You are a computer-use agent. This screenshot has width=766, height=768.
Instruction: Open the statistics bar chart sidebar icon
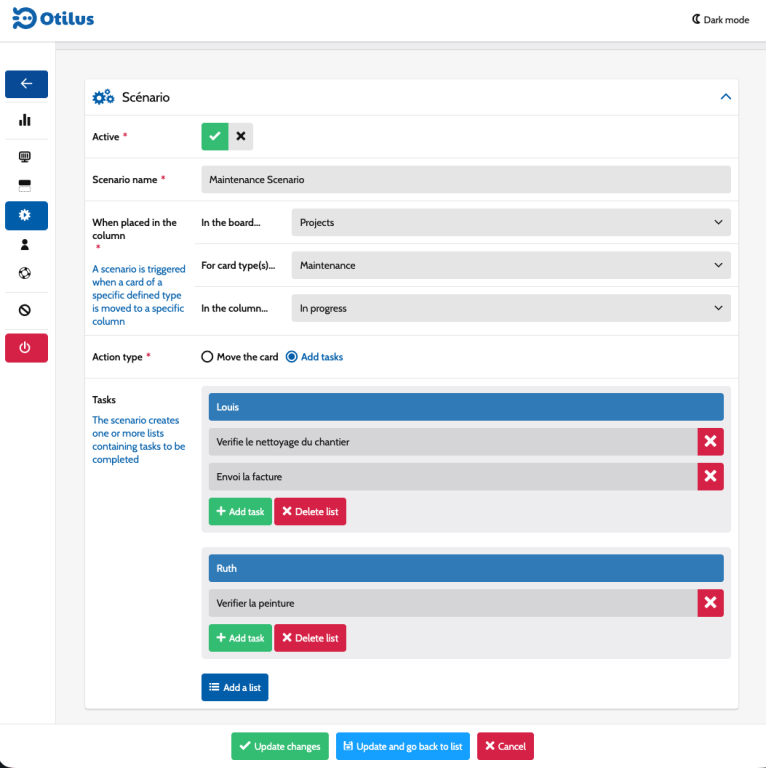click(x=24, y=120)
